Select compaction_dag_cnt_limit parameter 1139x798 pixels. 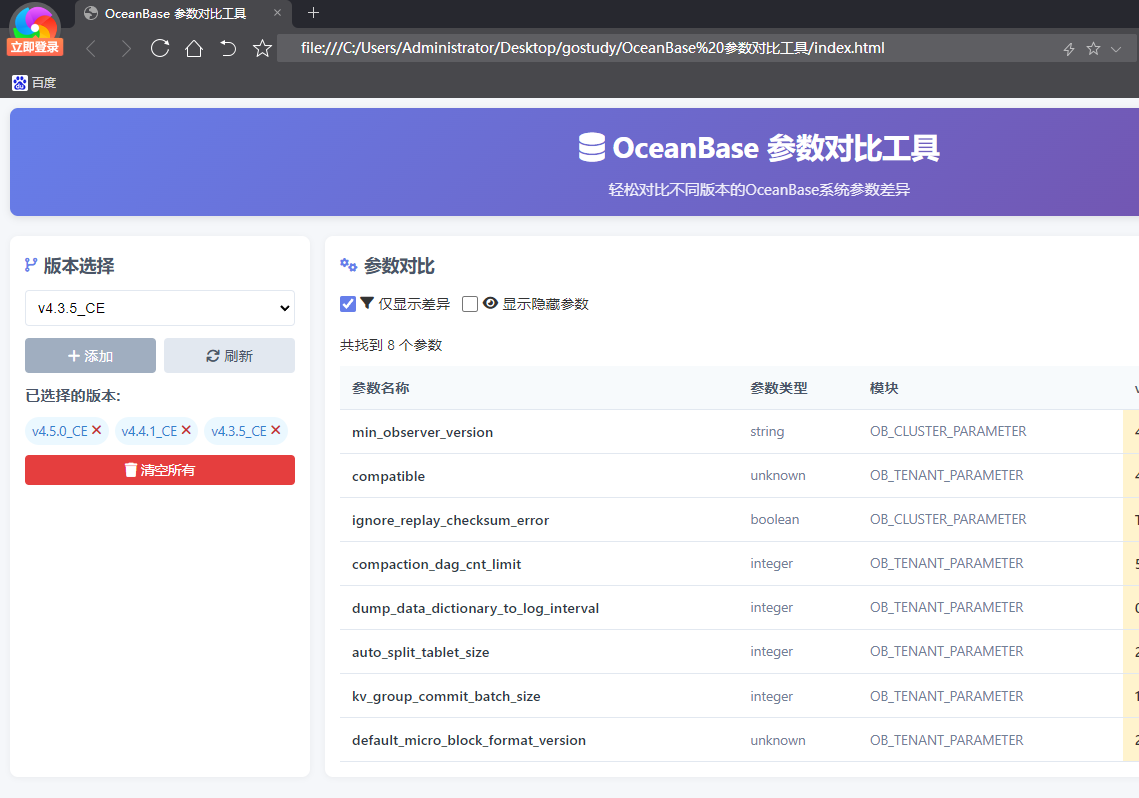[x=437, y=564]
